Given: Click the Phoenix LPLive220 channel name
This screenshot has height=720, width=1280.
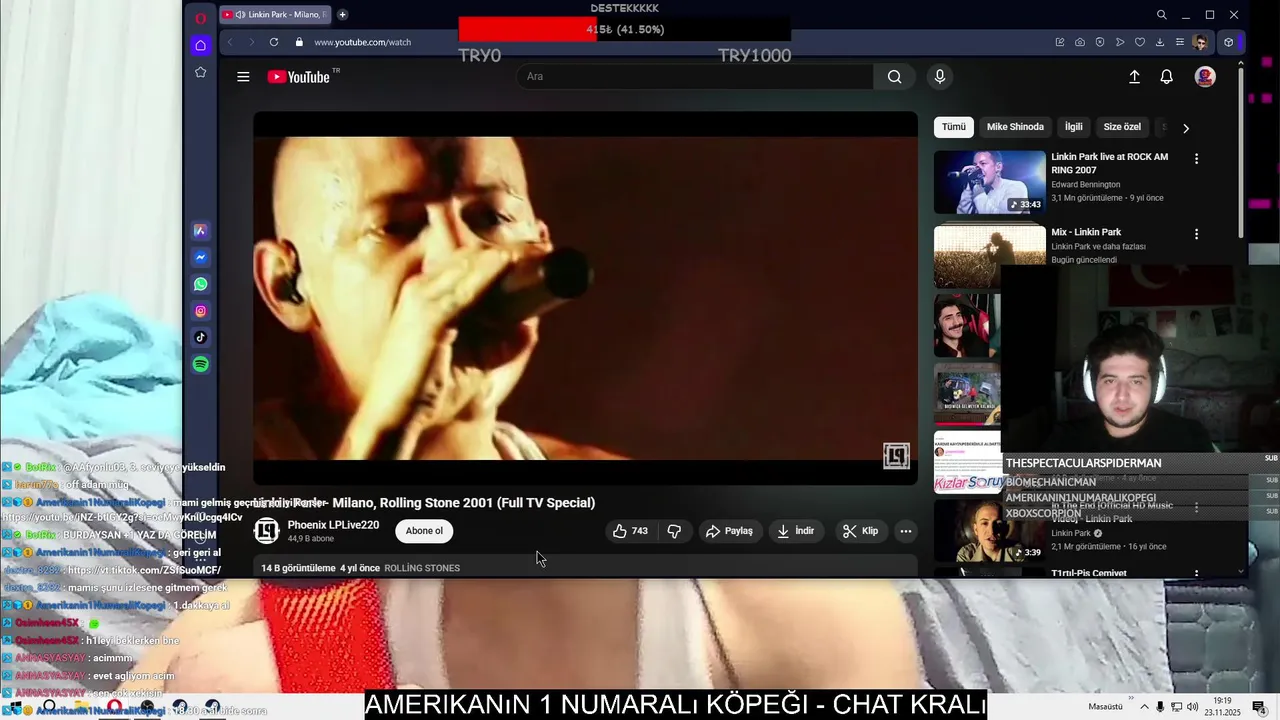Looking at the screenshot, I should pyautogui.click(x=333, y=525).
